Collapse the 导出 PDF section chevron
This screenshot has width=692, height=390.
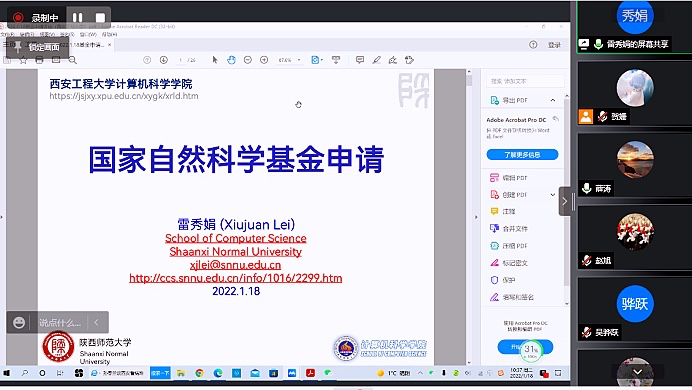tap(553, 101)
